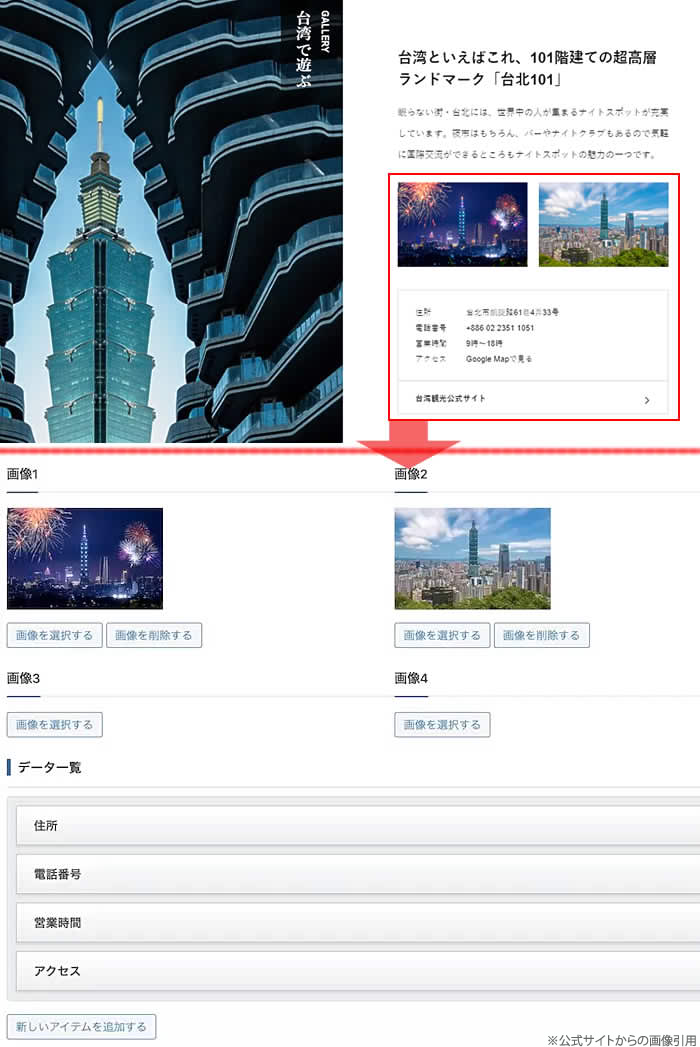Click 画像を選択する button under 画像2
This screenshot has width=700, height=1047.
click(x=442, y=635)
